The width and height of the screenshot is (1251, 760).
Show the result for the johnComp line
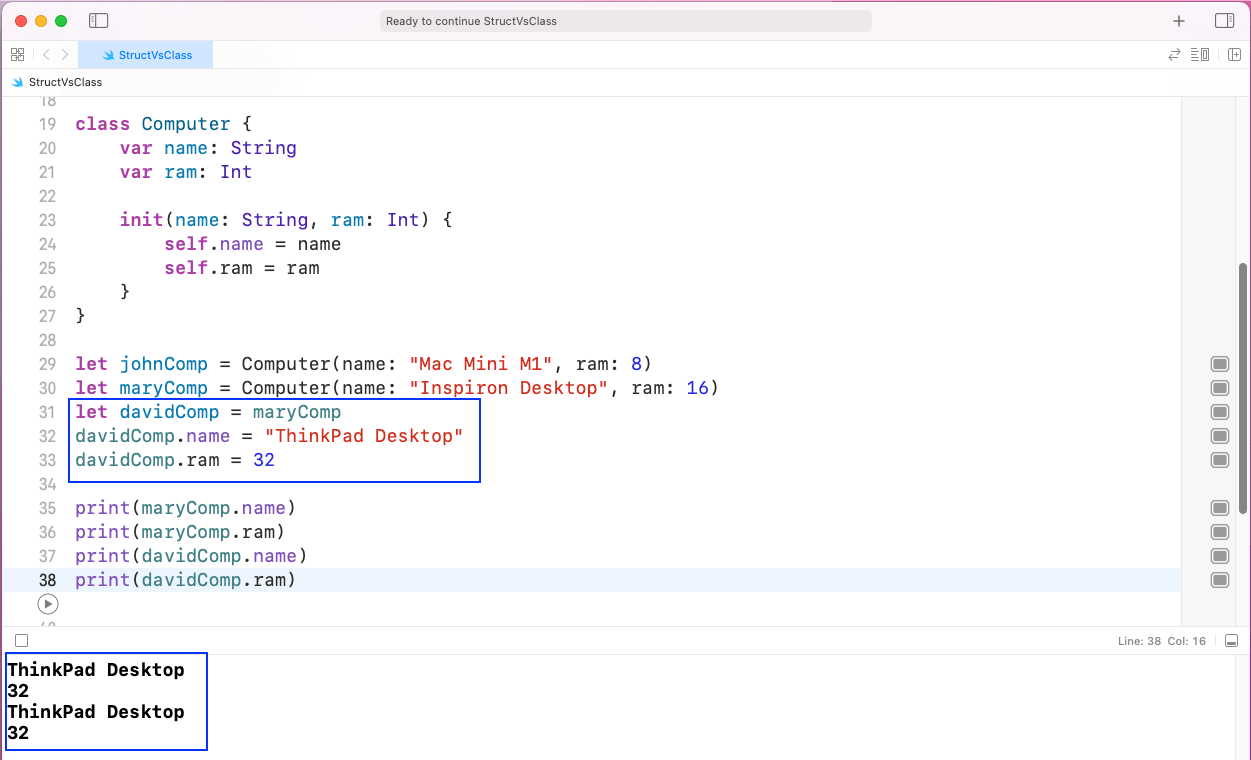1219,364
